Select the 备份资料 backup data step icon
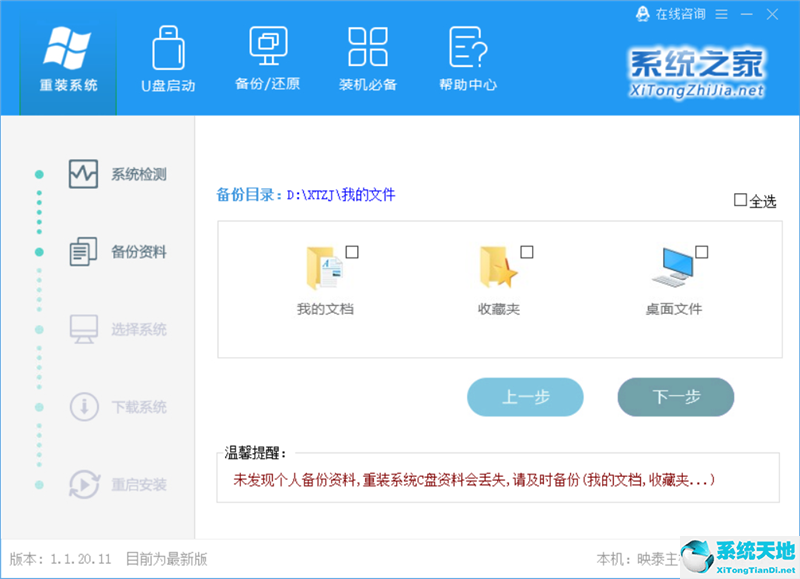Screen dimensions: 800x579 point(84,251)
